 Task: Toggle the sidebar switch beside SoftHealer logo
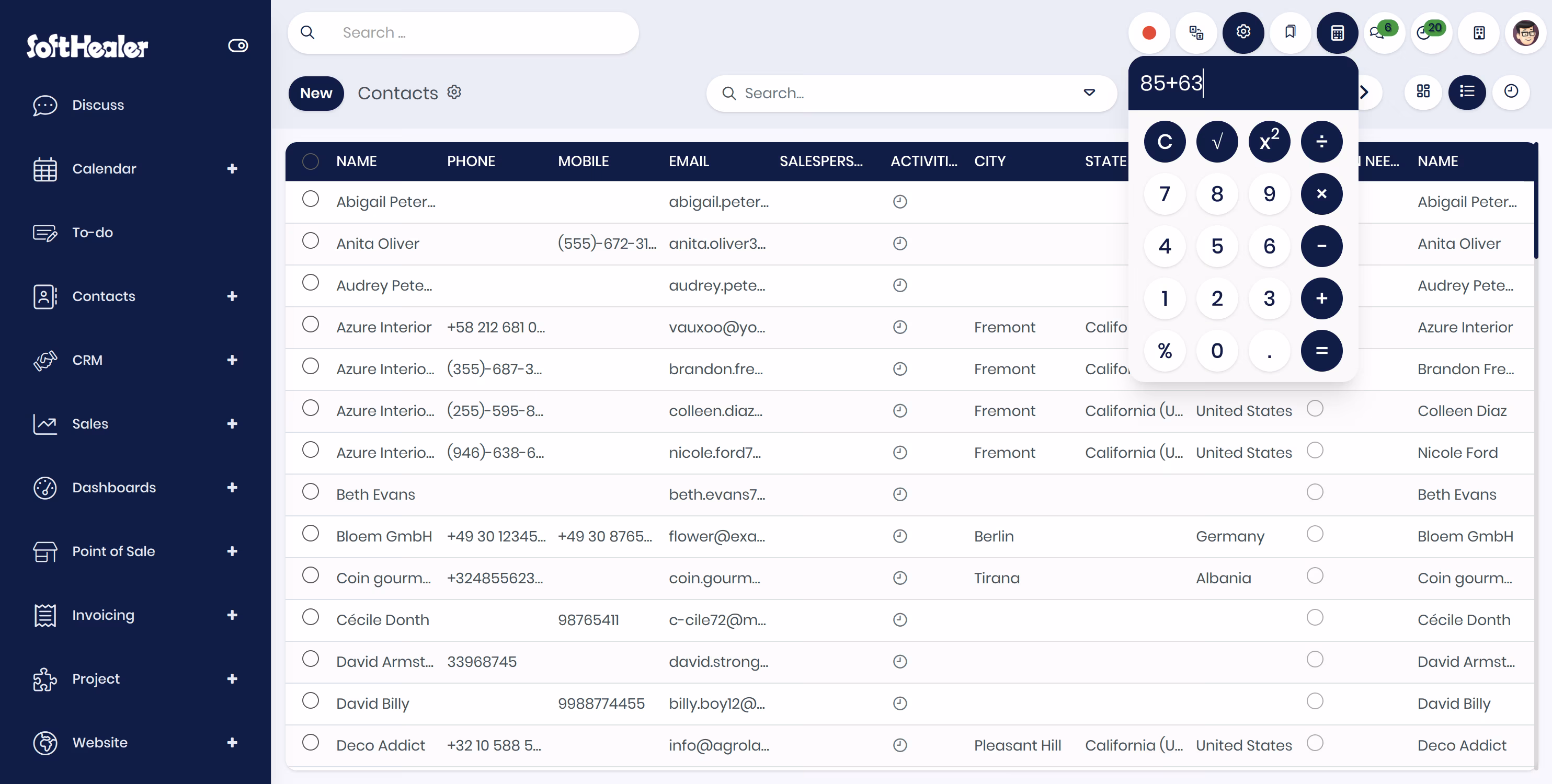pyautogui.click(x=238, y=45)
